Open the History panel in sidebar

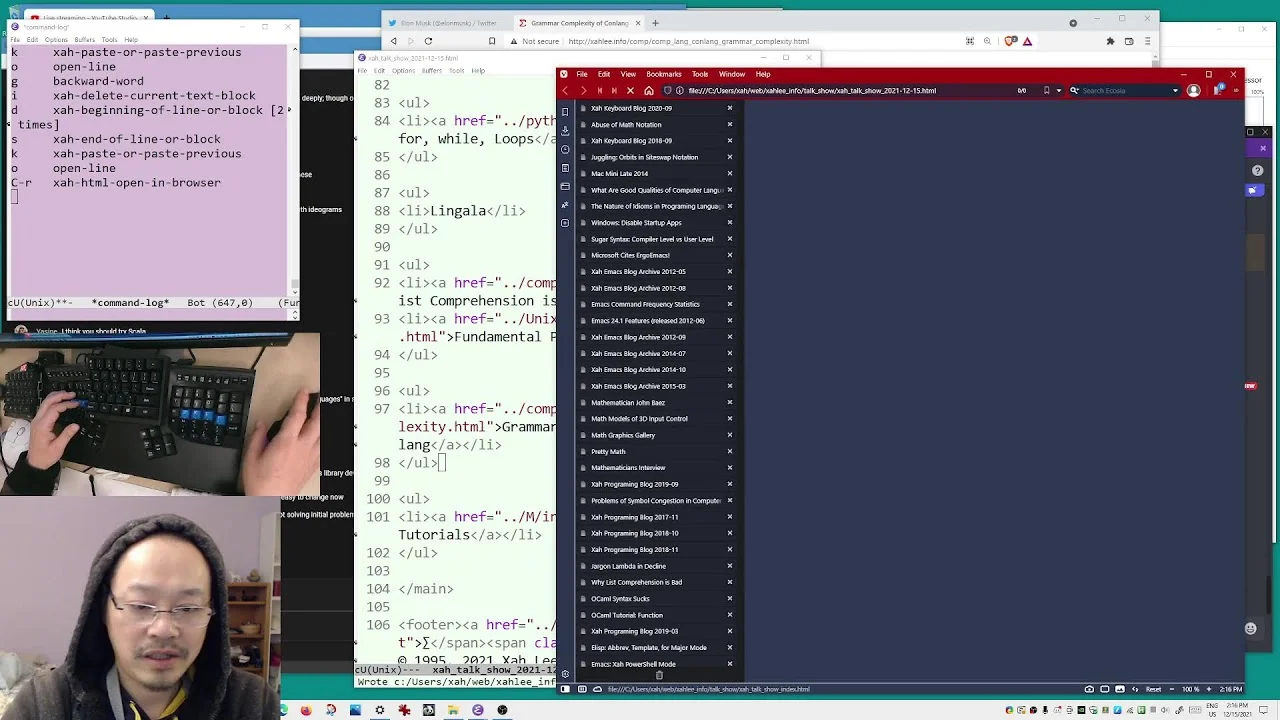pyautogui.click(x=565, y=149)
